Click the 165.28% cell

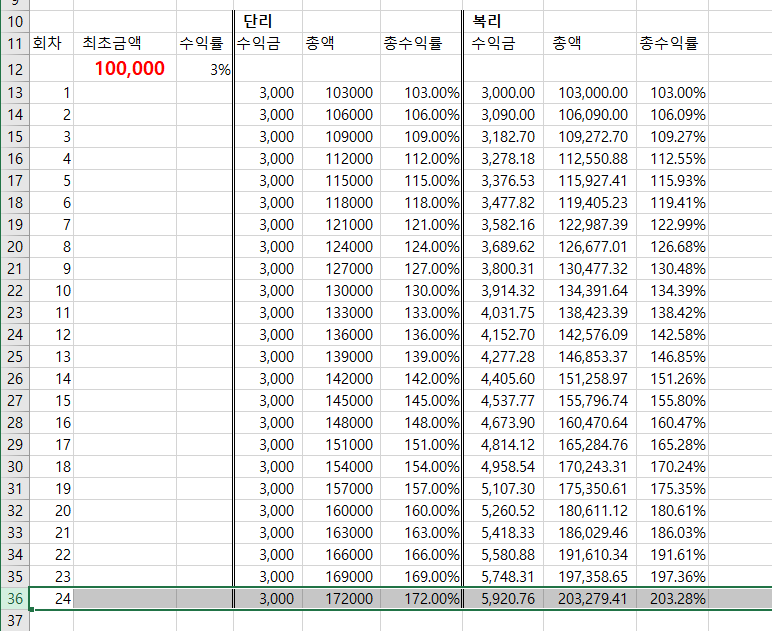(673, 444)
